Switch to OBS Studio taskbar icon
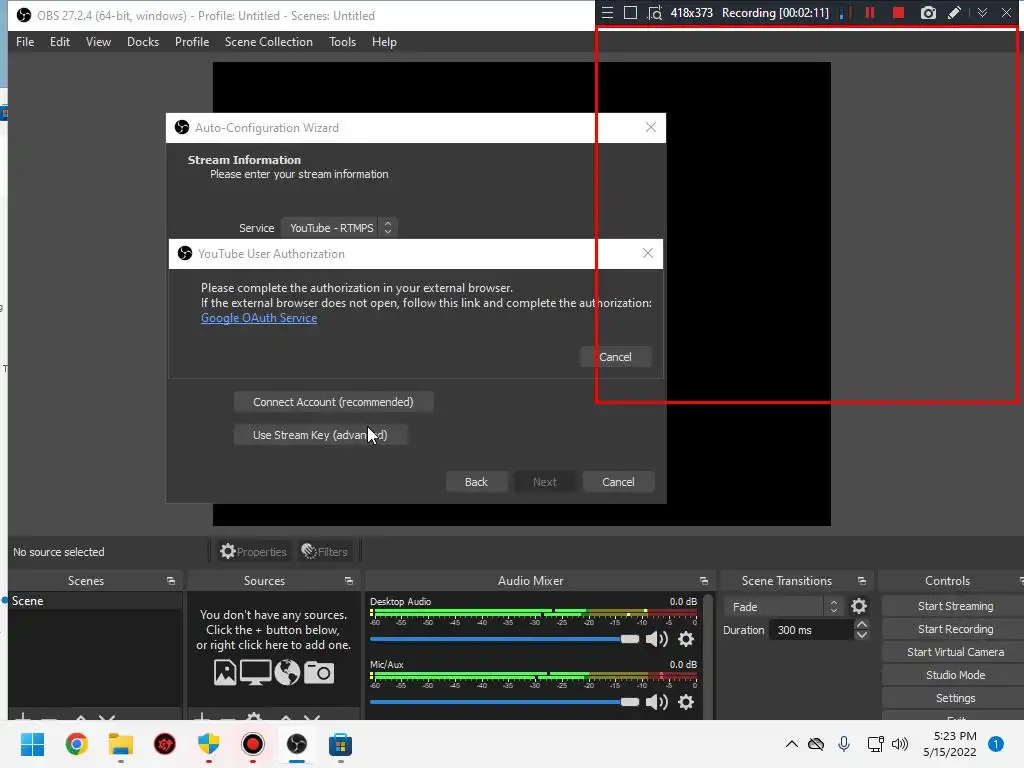This screenshot has height=768, width=1024. 296,744
